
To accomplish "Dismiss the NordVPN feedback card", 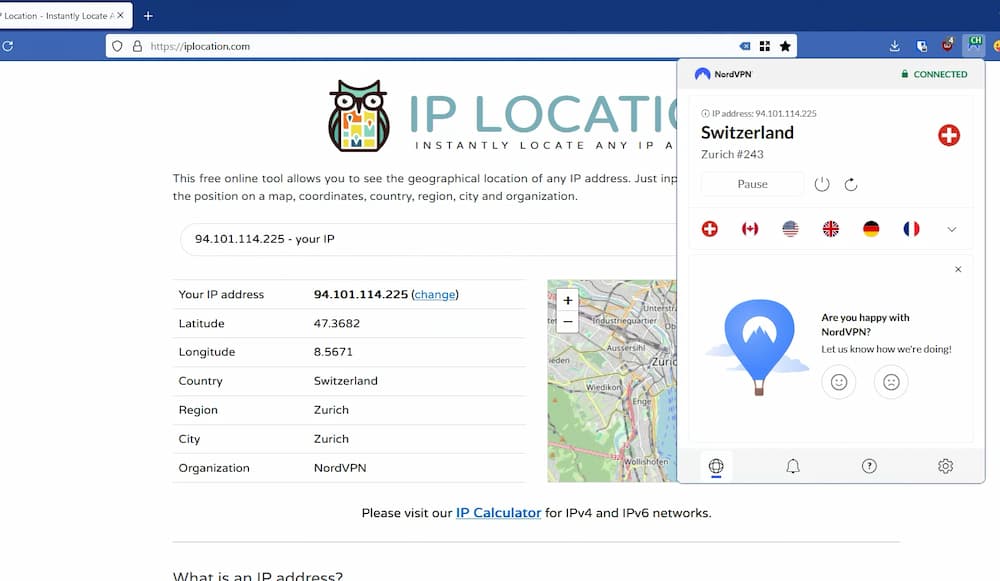I will [x=958, y=269].
